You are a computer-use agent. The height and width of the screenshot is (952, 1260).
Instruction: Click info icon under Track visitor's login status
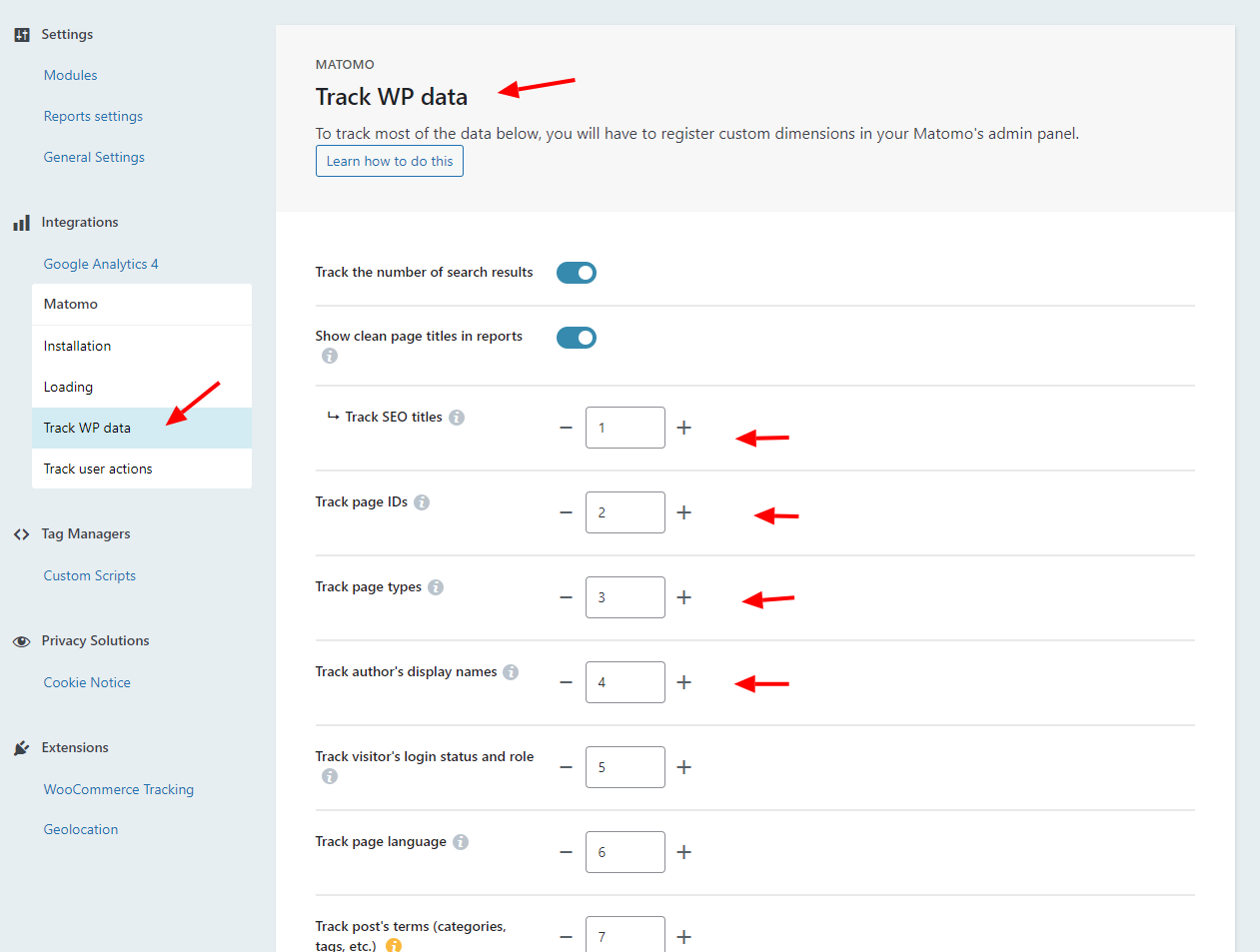click(x=330, y=776)
